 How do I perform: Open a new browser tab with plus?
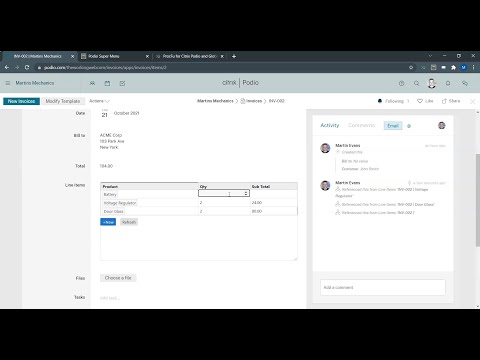[234, 56]
